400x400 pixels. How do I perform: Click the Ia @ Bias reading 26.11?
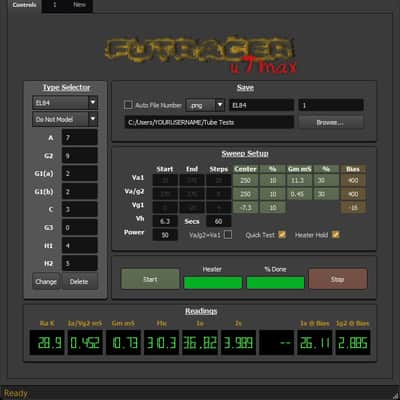(315, 342)
